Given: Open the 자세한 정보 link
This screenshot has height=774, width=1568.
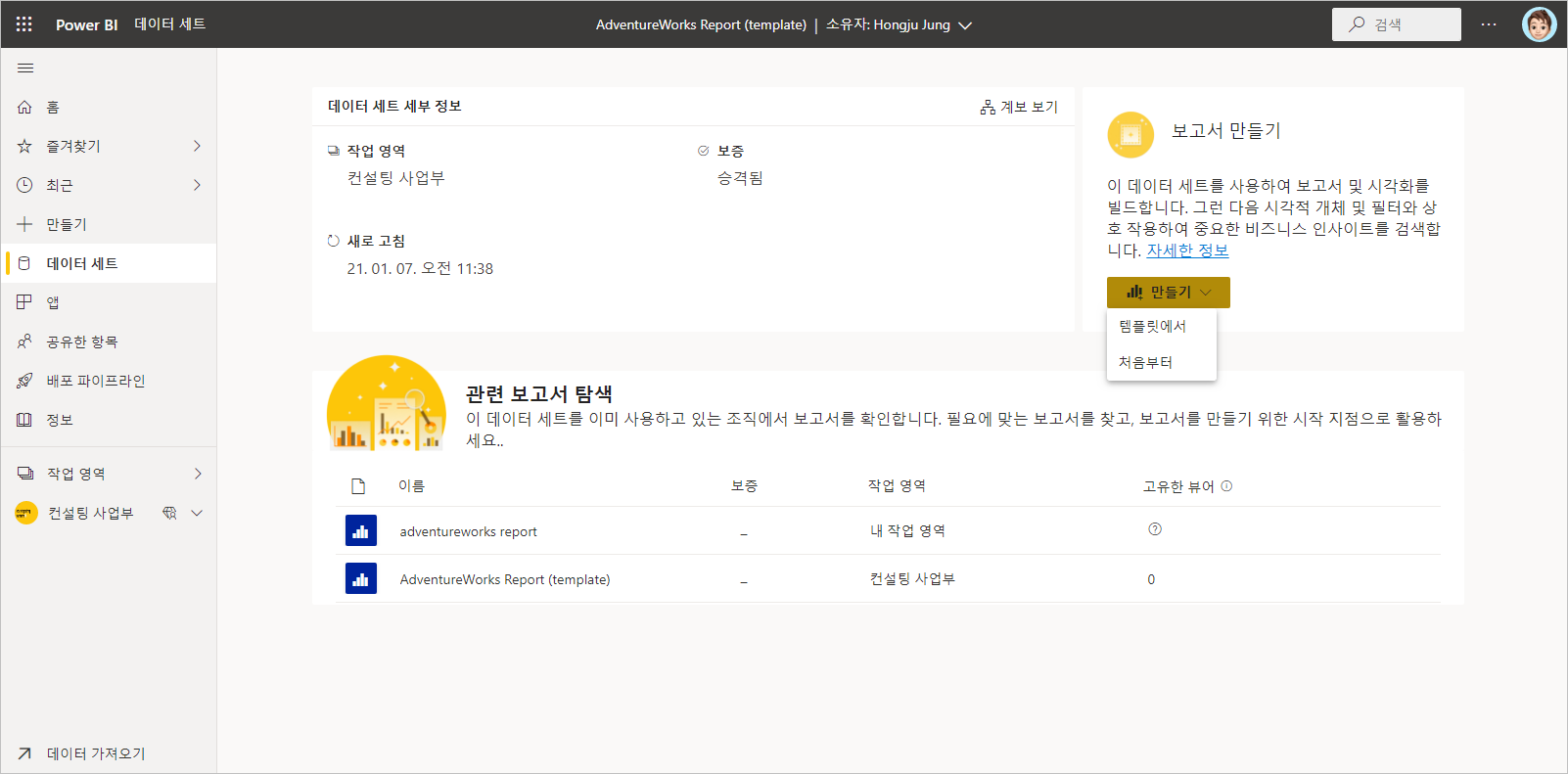Looking at the screenshot, I should coord(1187,250).
